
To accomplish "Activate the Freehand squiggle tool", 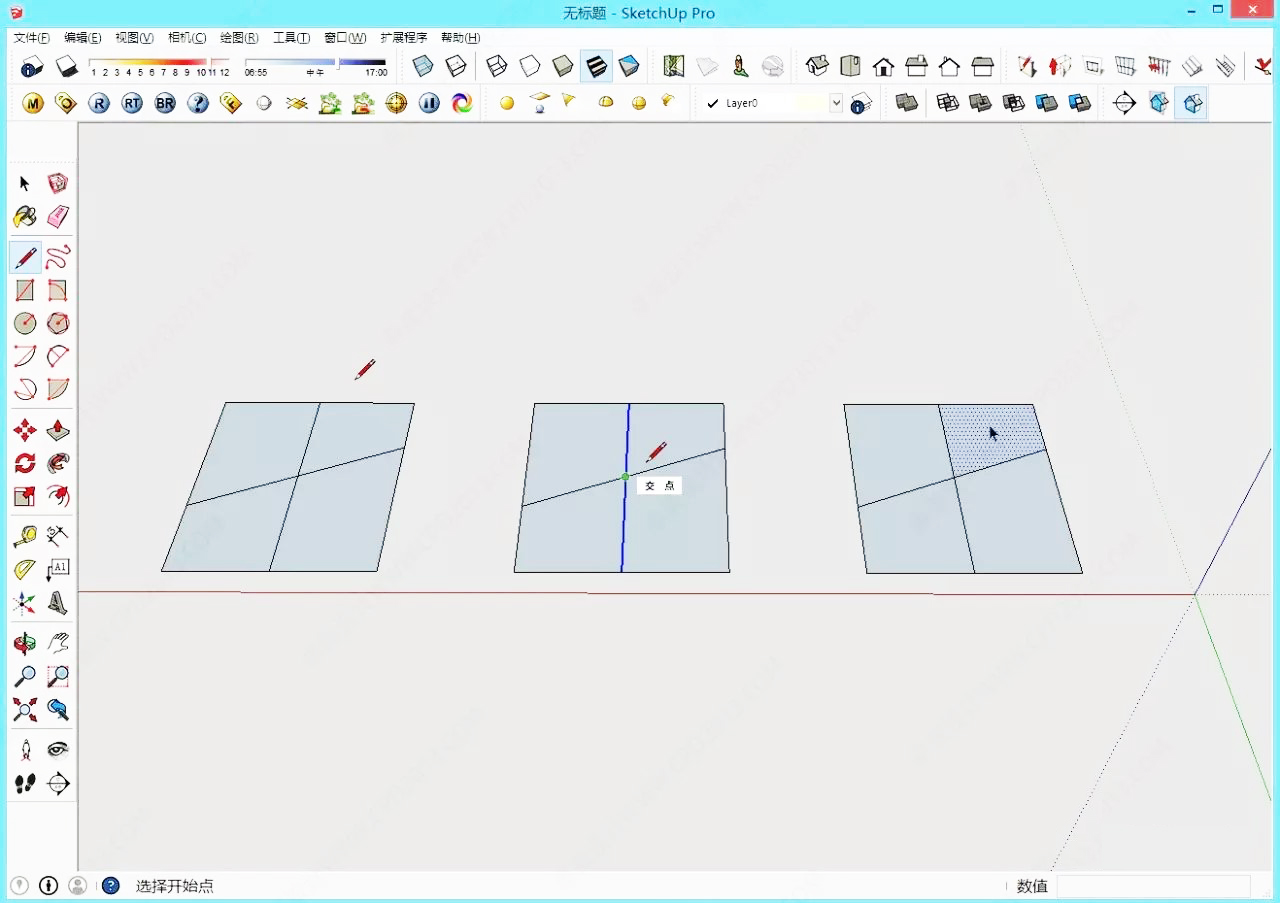I will [x=58, y=257].
